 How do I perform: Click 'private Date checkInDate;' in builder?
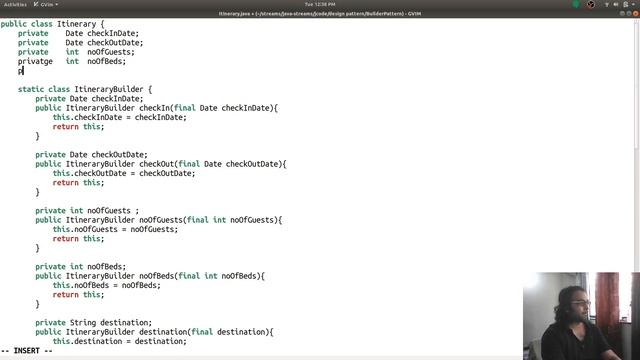[89, 99]
